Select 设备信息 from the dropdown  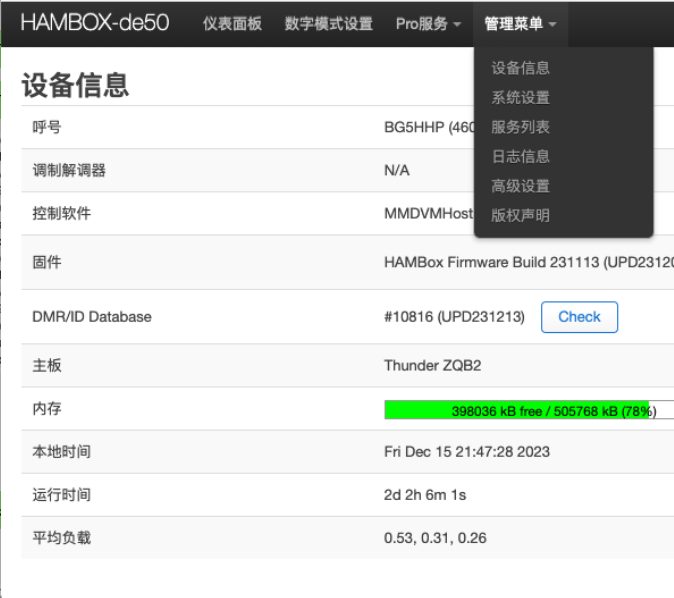click(x=520, y=68)
